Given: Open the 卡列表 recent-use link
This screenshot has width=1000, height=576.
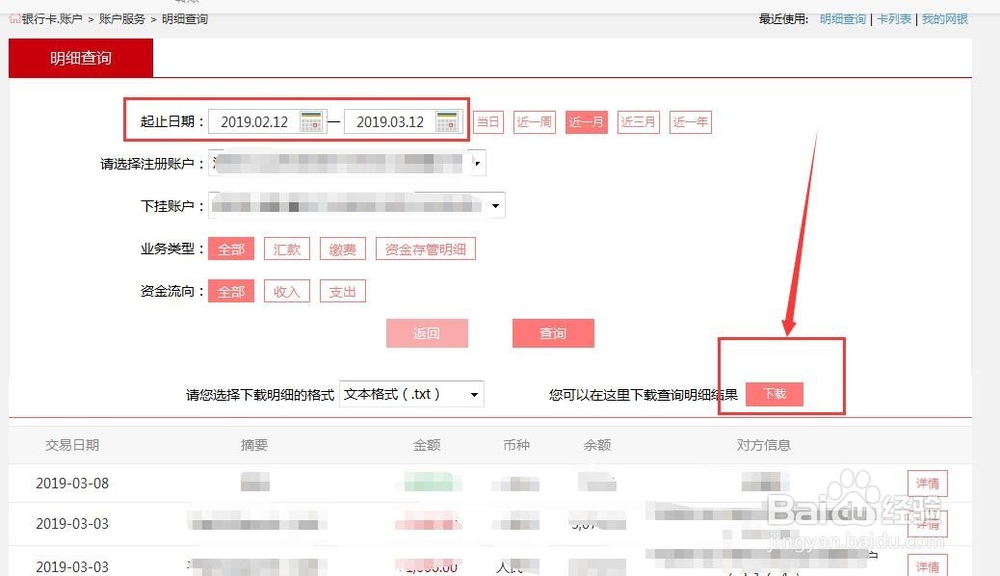Looking at the screenshot, I should (x=894, y=18).
